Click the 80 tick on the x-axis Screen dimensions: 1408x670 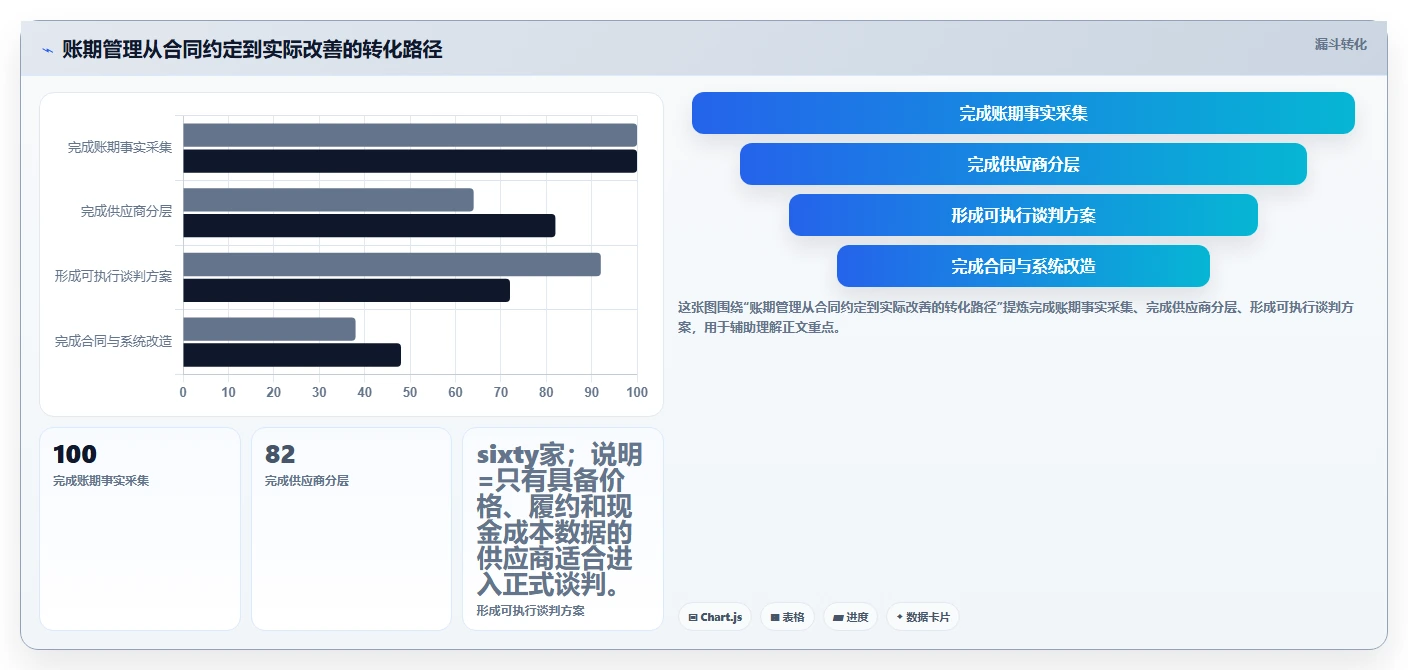click(546, 392)
